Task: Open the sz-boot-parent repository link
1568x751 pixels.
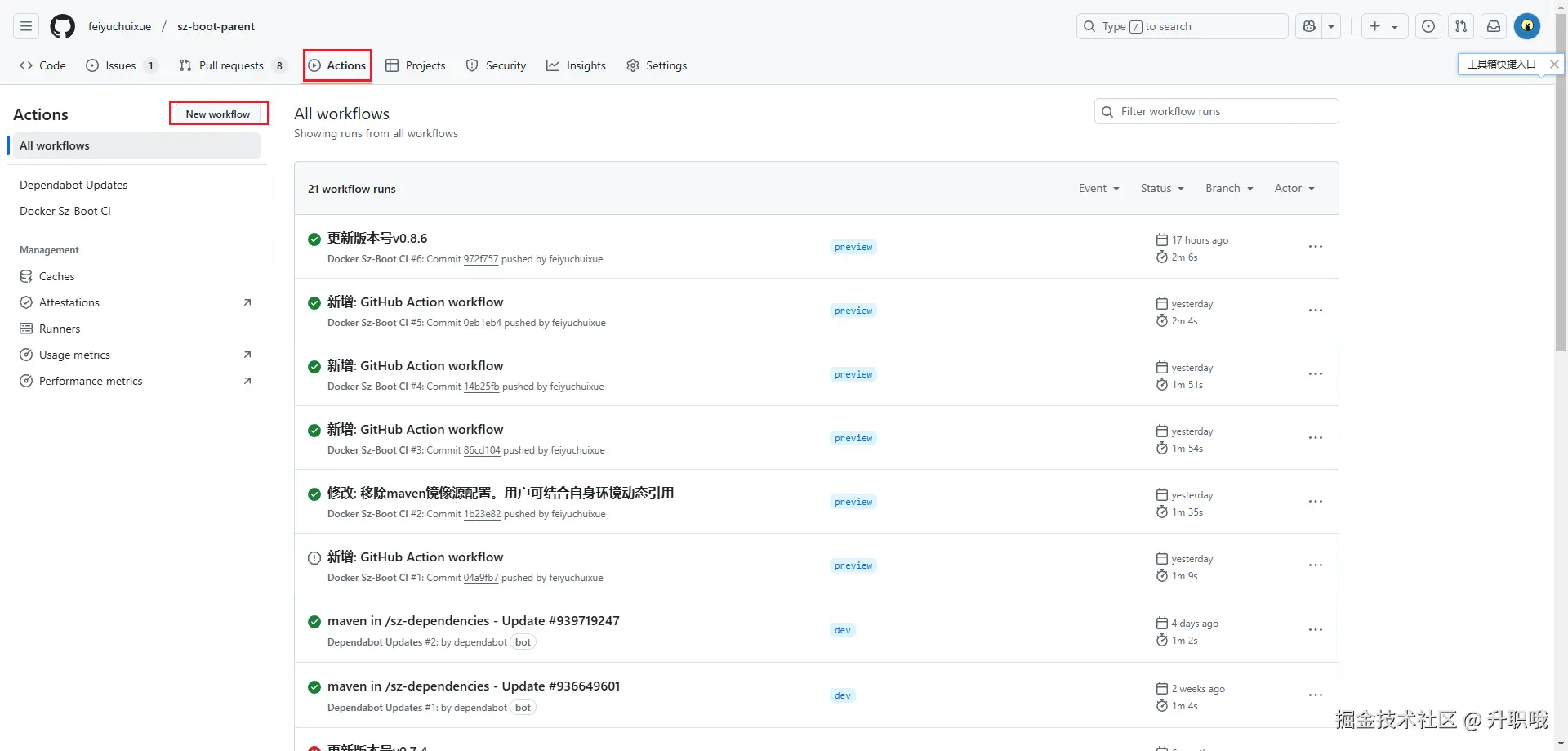Action: pyautogui.click(x=216, y=26)
